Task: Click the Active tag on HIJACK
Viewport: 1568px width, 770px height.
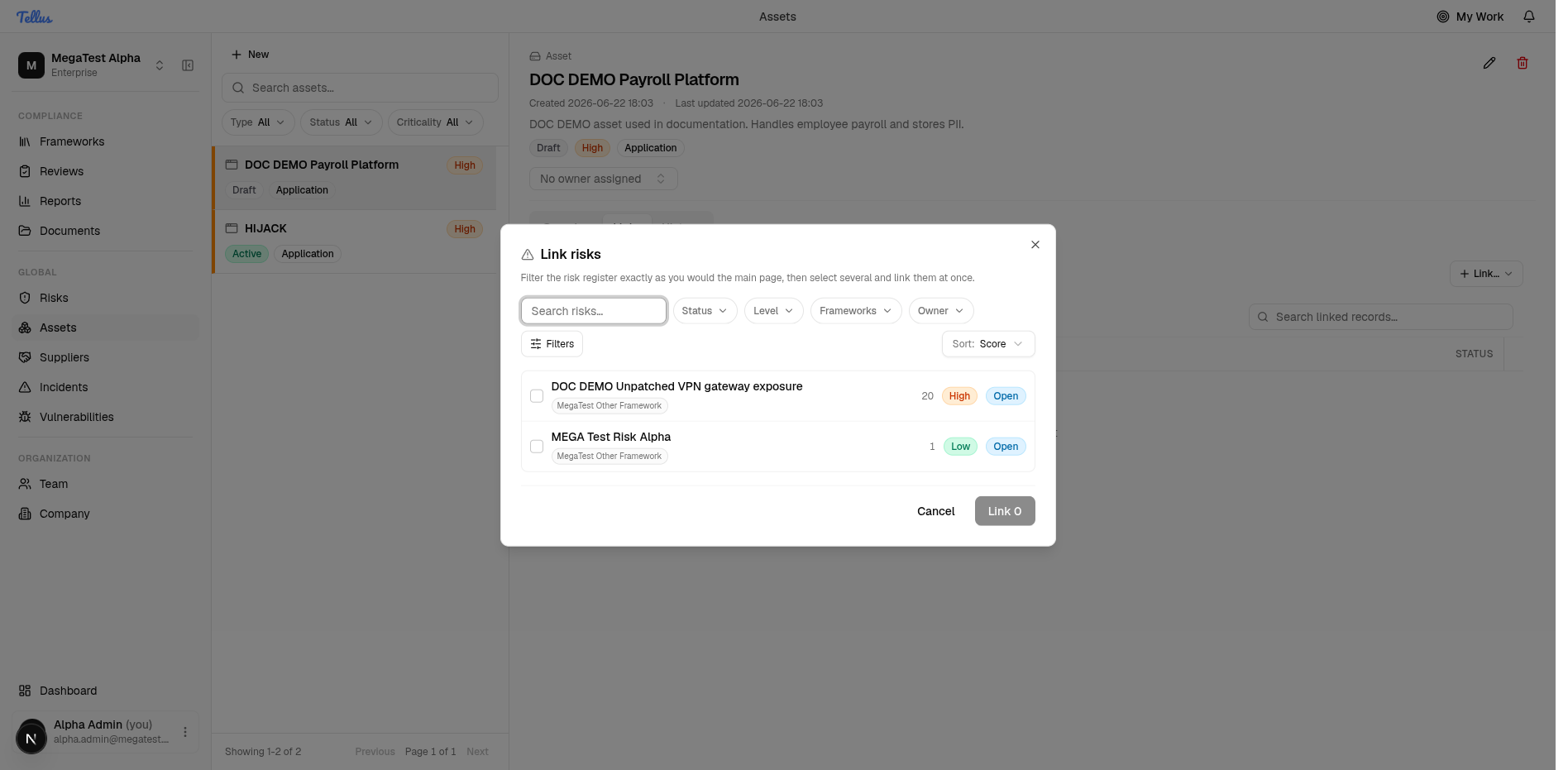Action: (246, 254)
